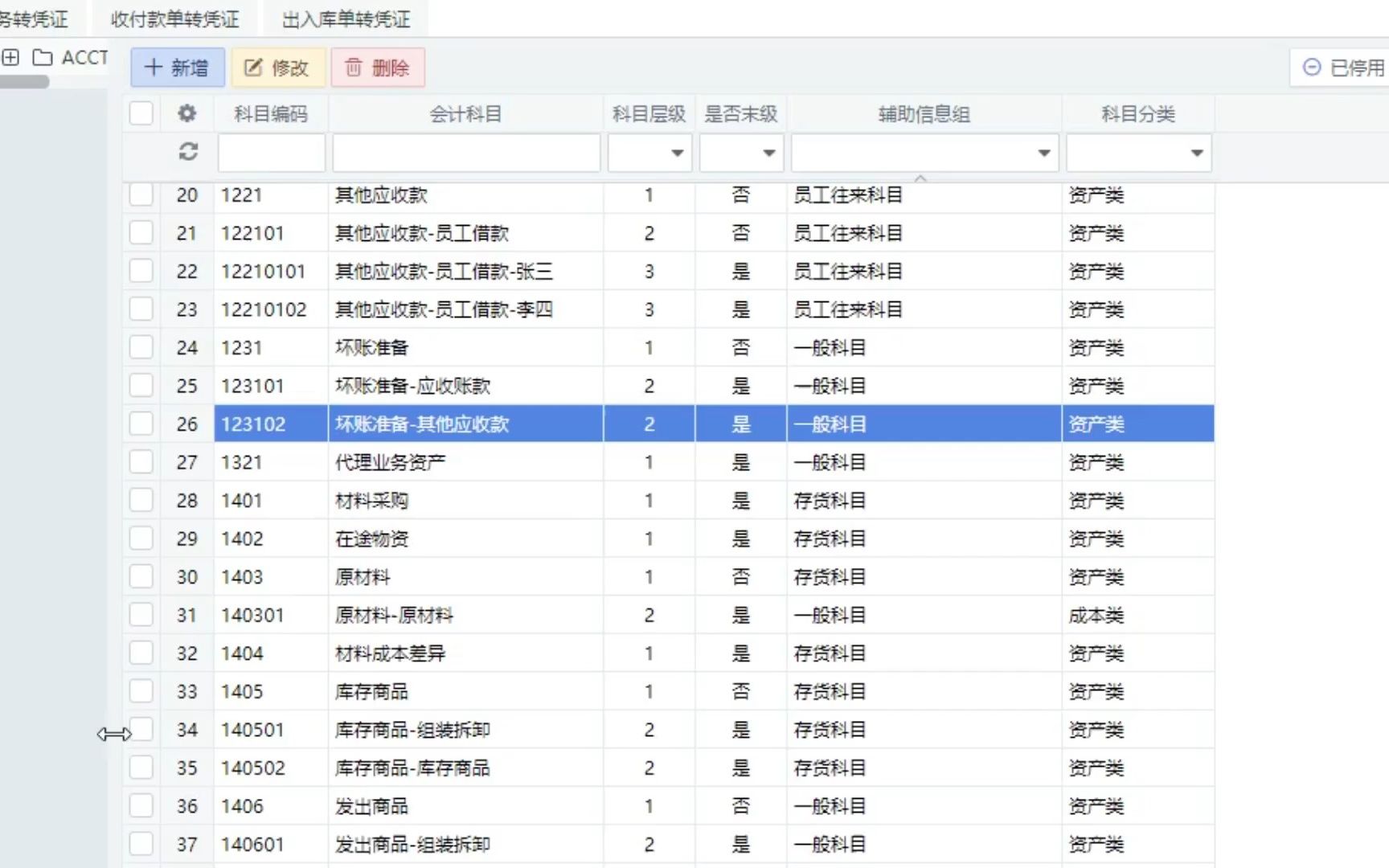Screen dimensions: 1389x868
Task: Click the code cell 140301
Action: point(271,615)
